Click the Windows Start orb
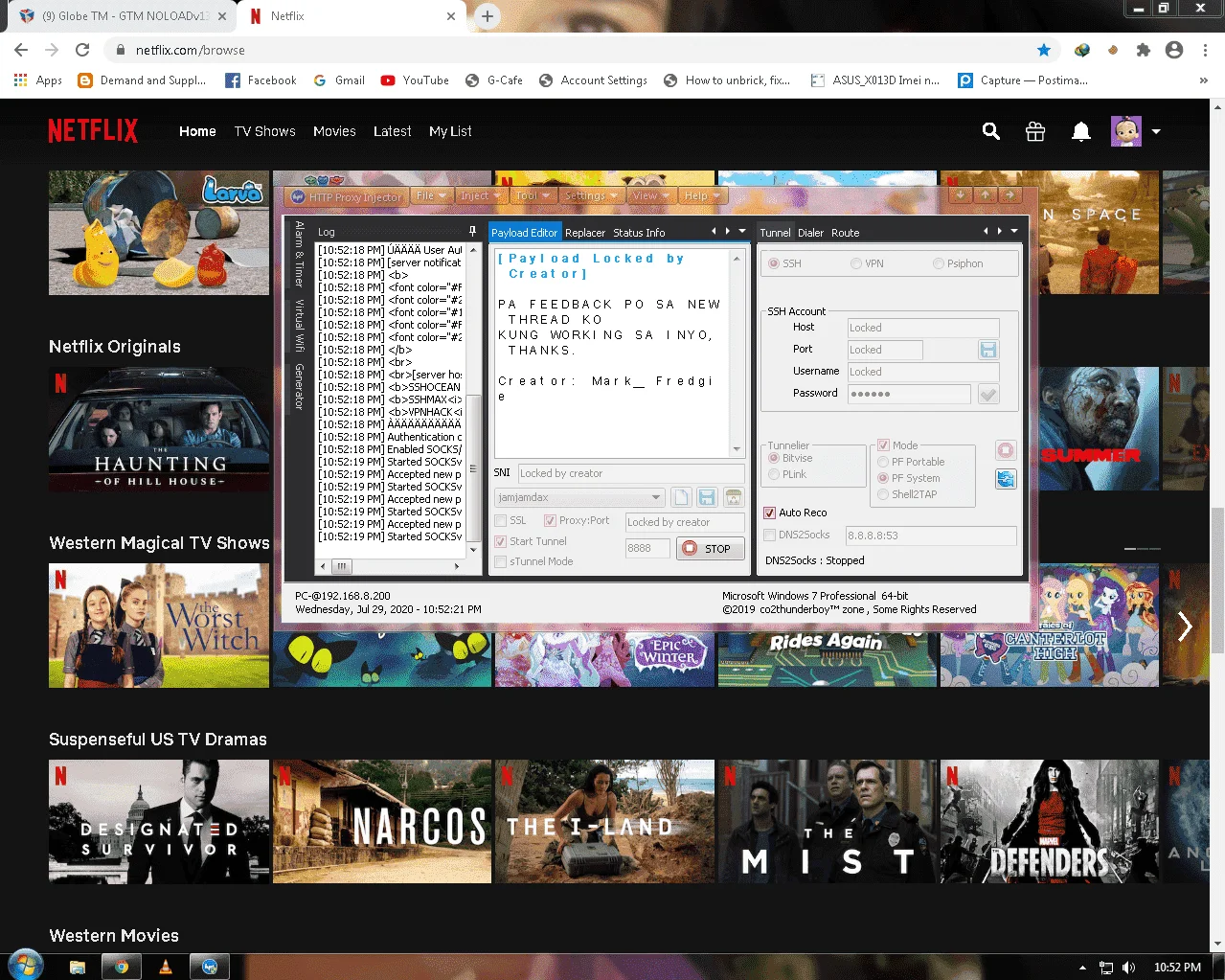The width and height of the screenshot is (1225, 980). tap(26, 966)
